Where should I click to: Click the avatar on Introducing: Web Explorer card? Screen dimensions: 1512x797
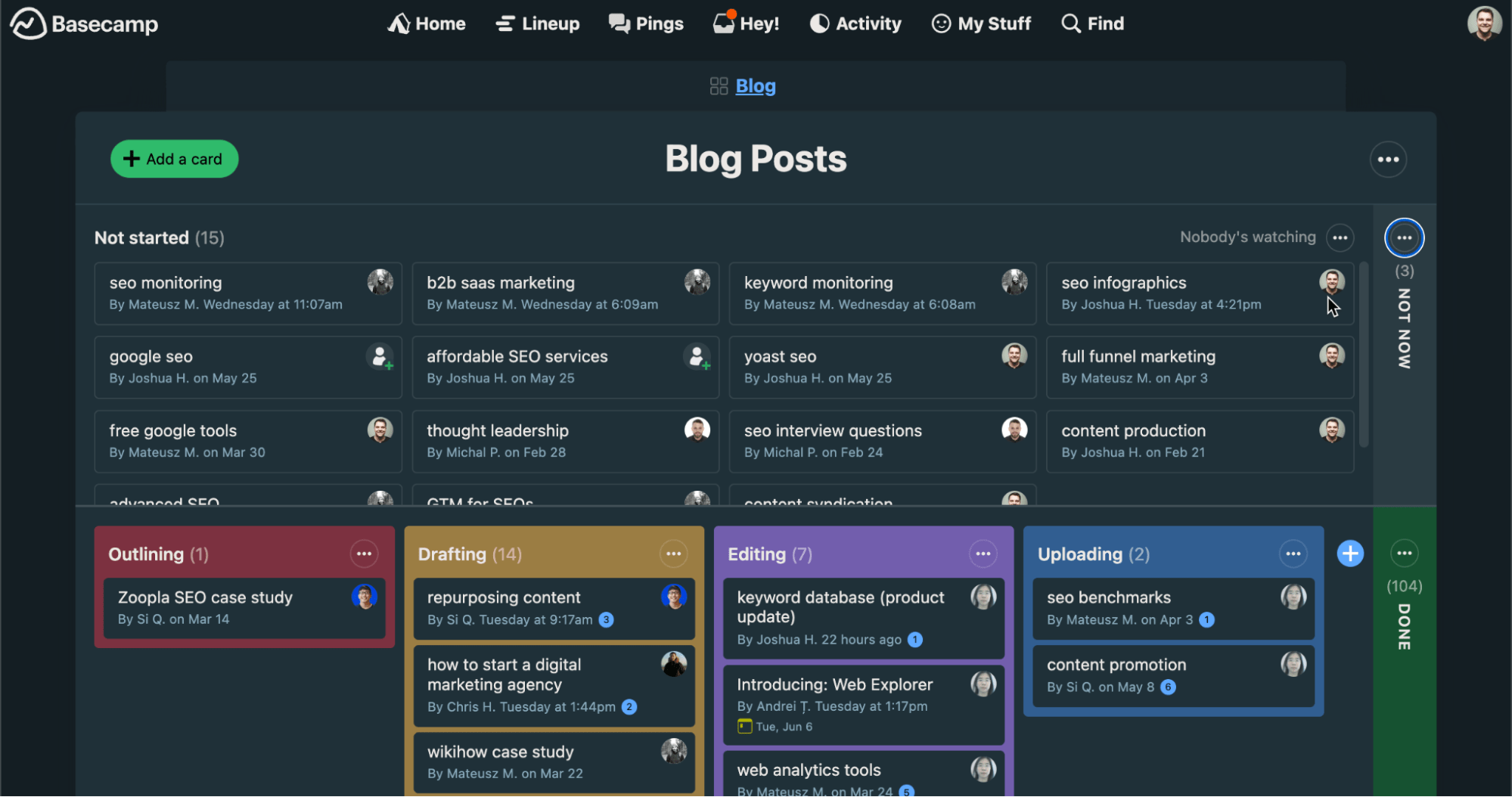tap(983, 684)
